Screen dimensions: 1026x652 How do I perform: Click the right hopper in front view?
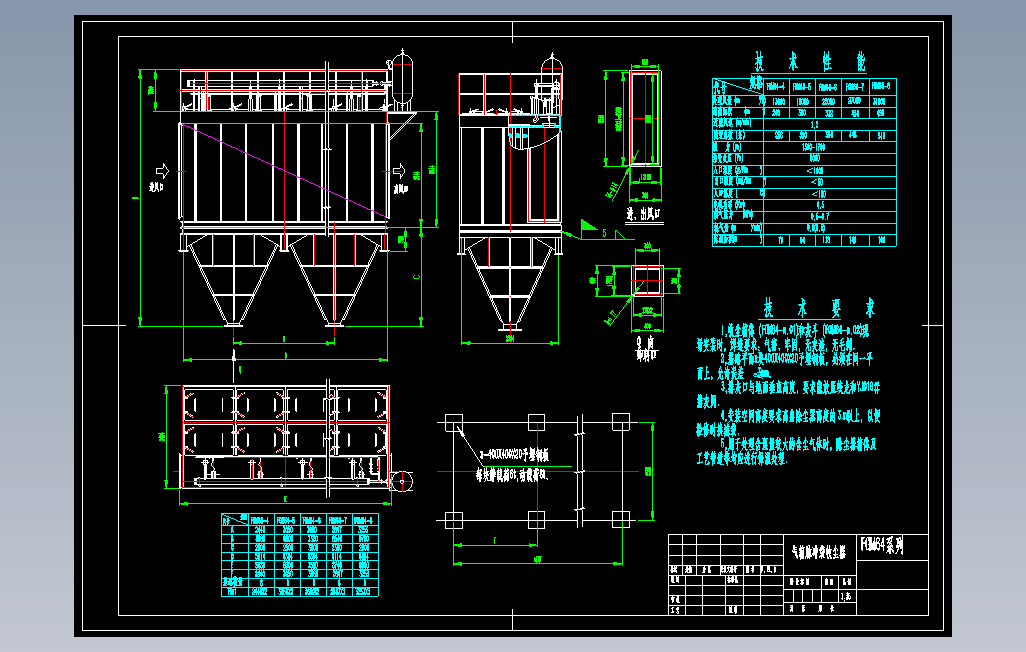(x=334, y=280)
